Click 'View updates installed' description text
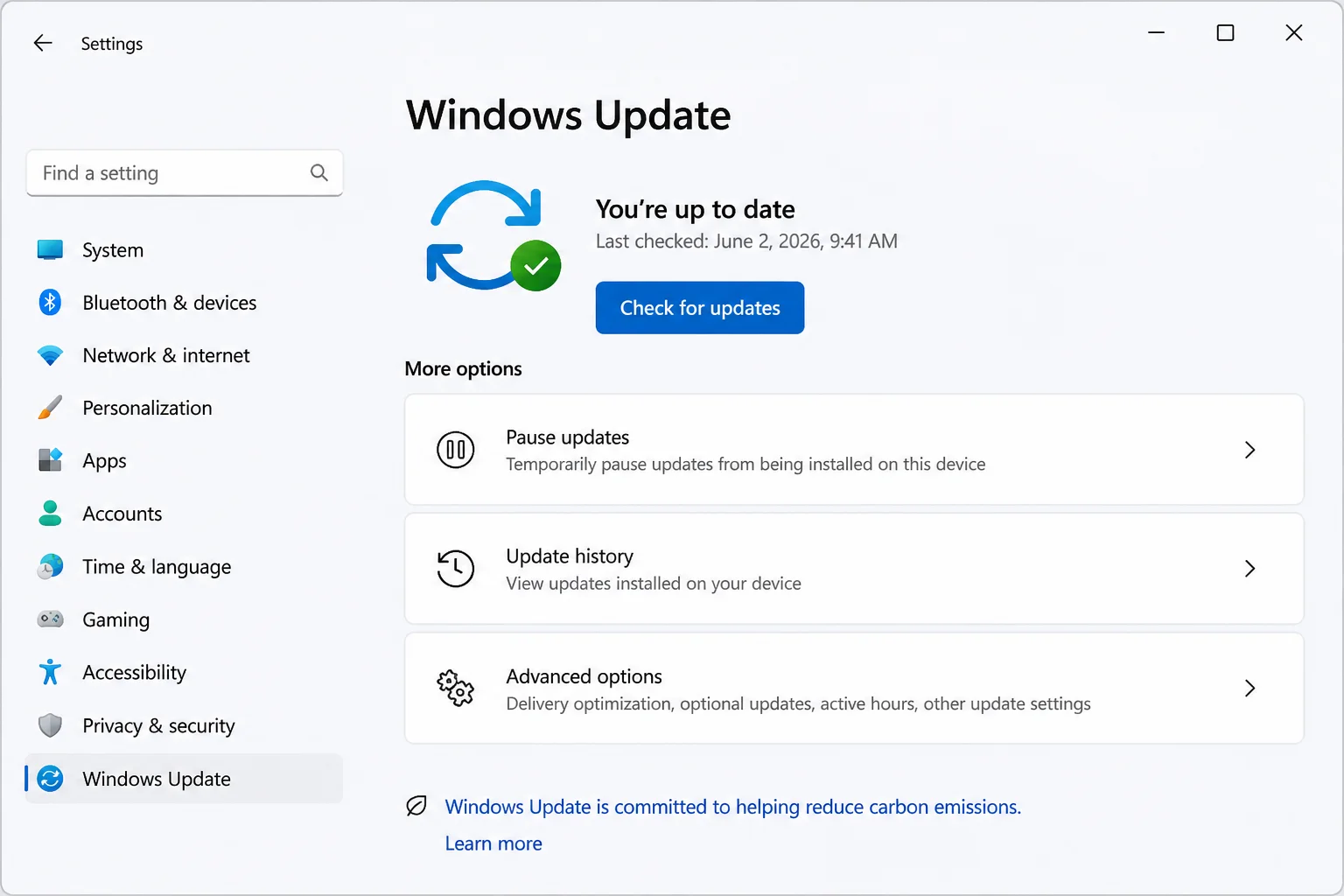This screenshot has height=896, width=1344. [654, 584]
